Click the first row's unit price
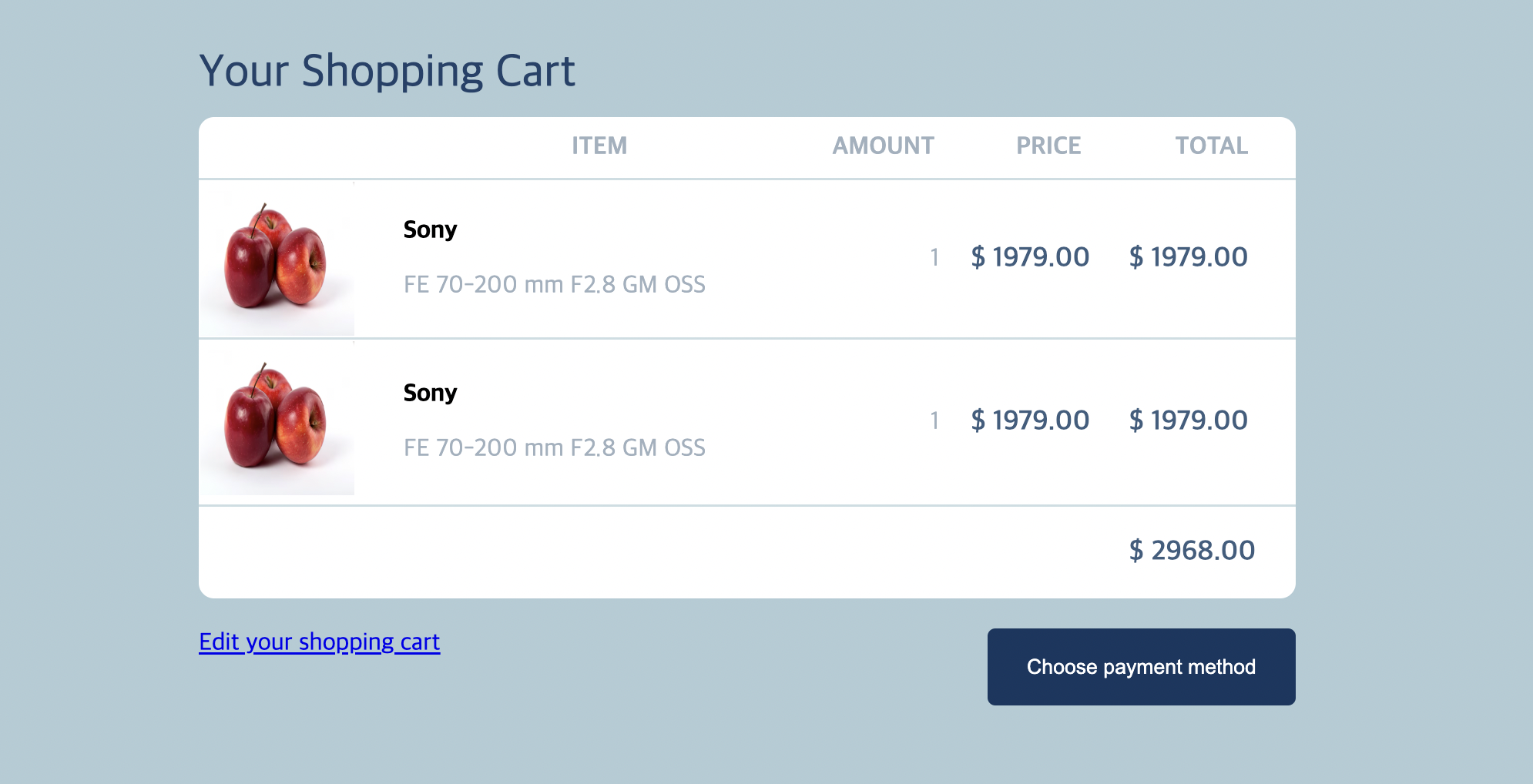Image resolution: width=1533 pixels, height=784 pixels. pos(1030,256)
